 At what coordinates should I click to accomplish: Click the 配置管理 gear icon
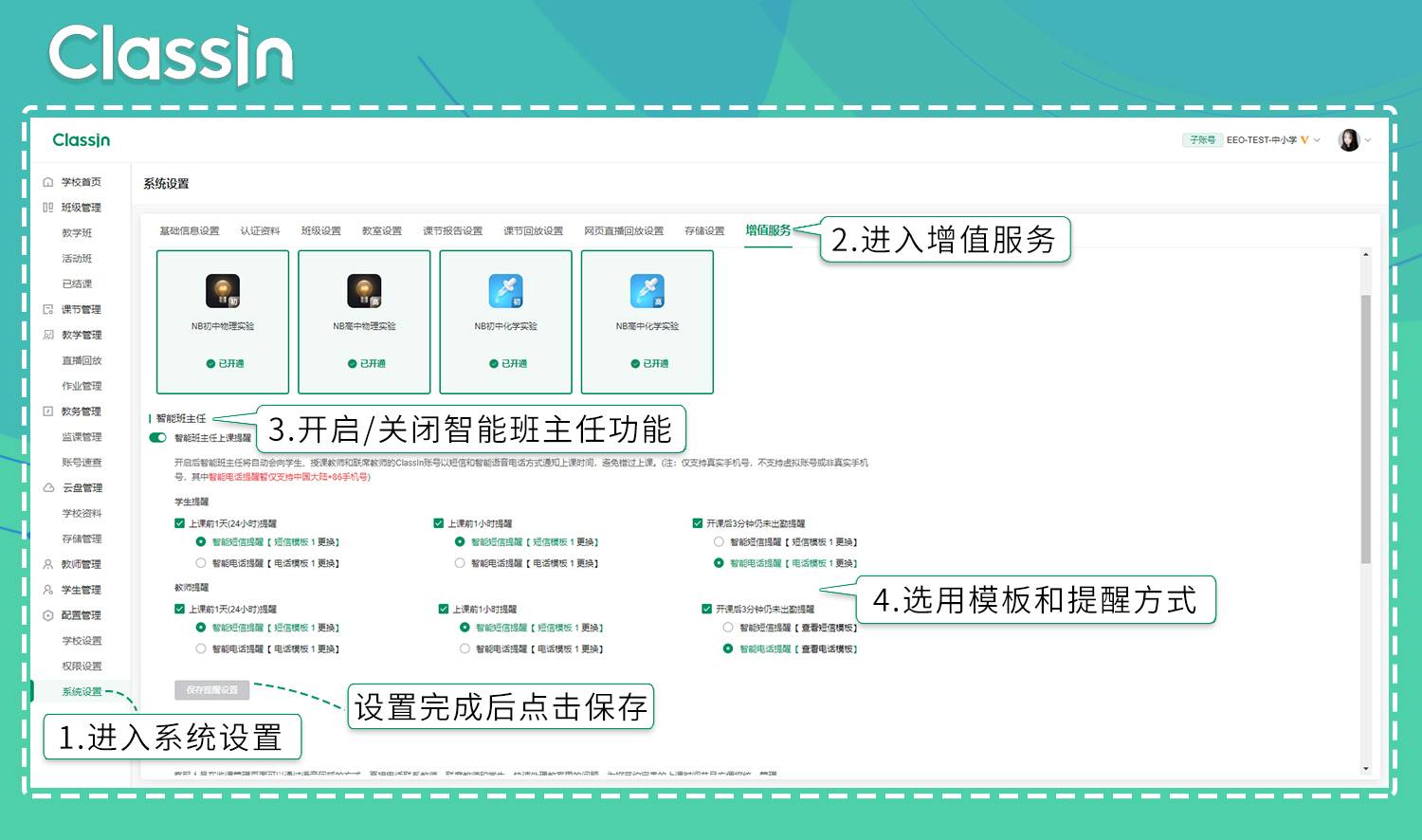click(x=48, y=615)
